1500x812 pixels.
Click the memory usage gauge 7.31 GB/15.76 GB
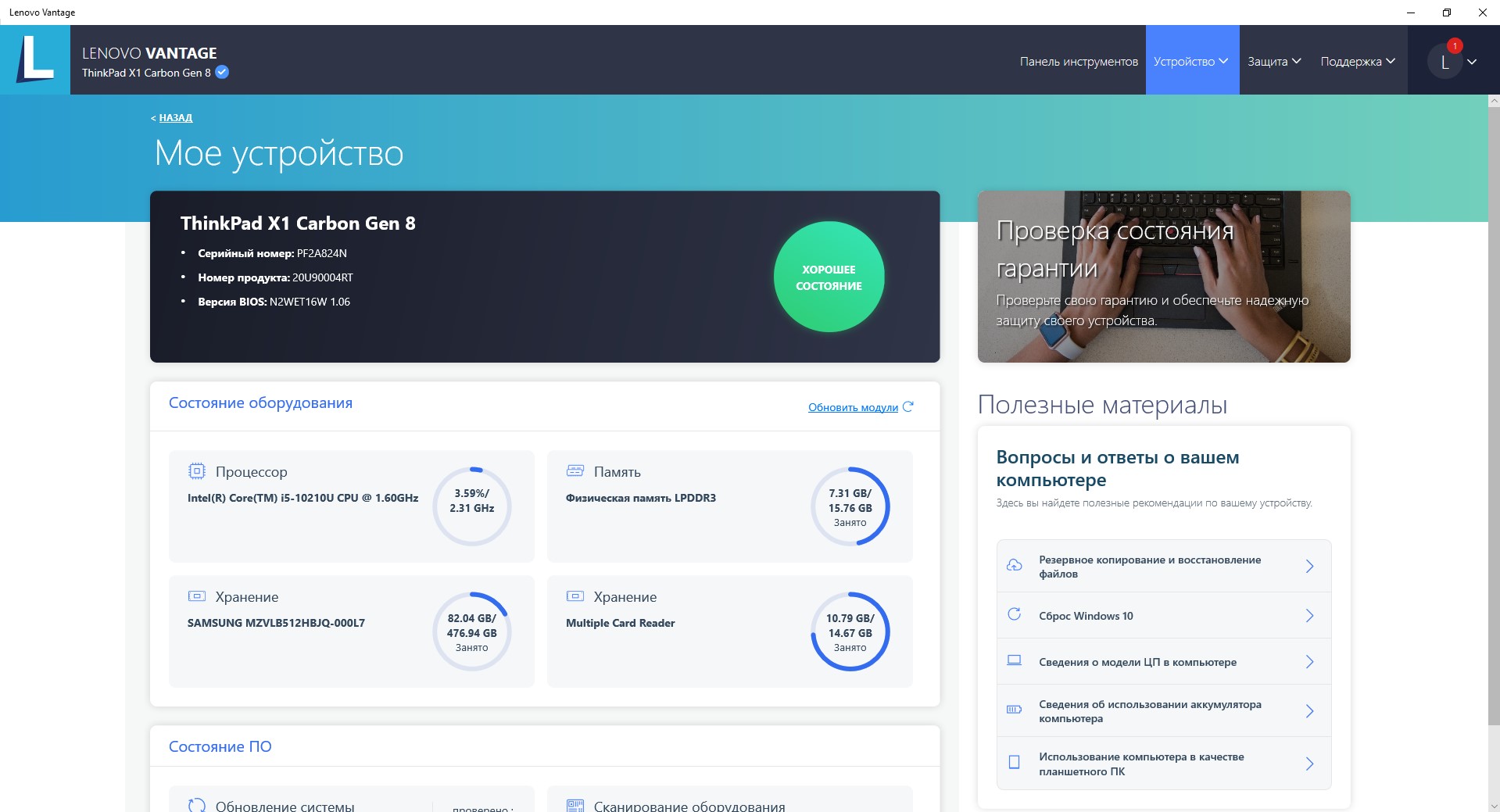(x=850, y=506)
